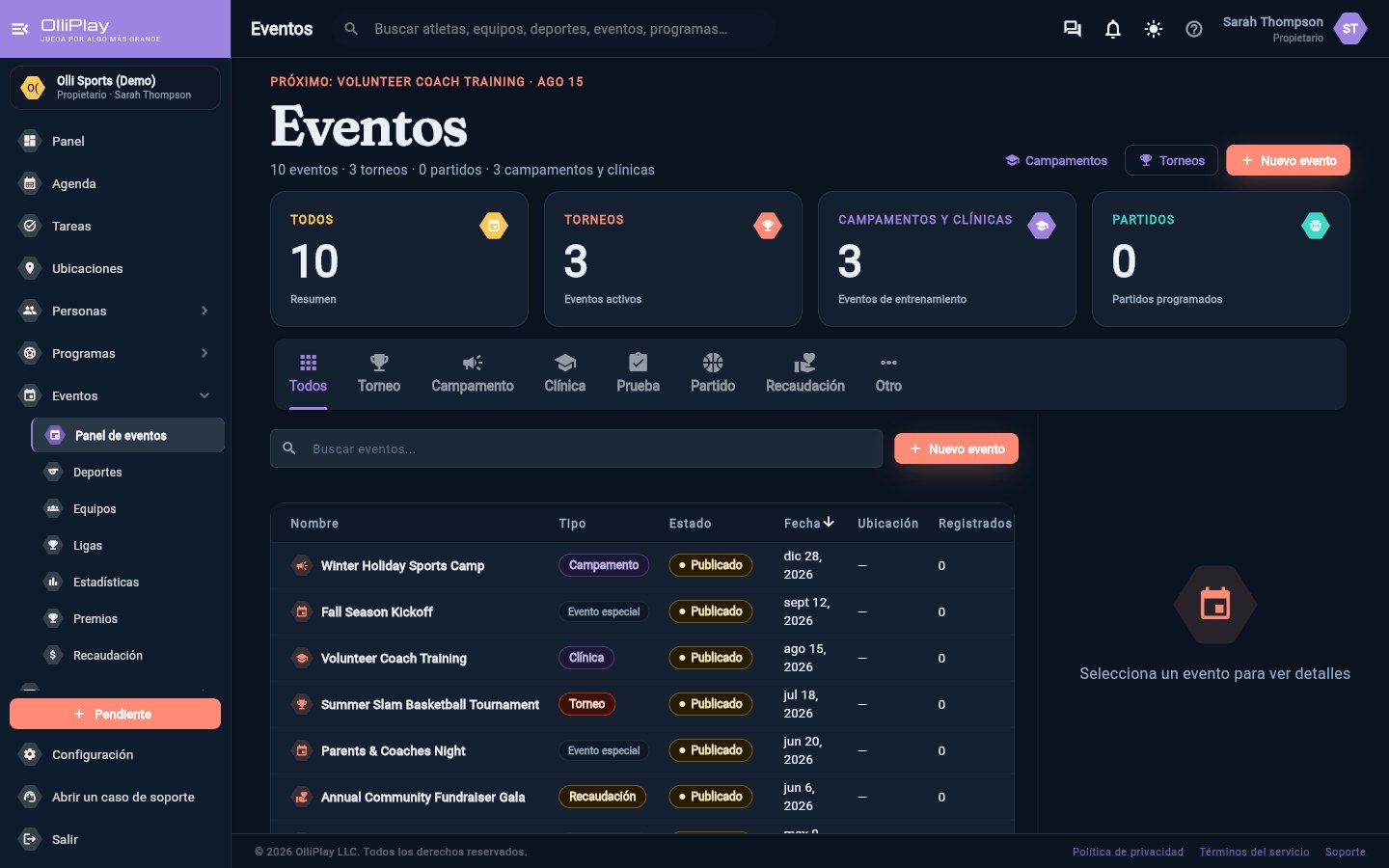1389x868 pixels.
Task: Click the Campamento type badge
Action: pyautogui.click(x=604, y=565)
